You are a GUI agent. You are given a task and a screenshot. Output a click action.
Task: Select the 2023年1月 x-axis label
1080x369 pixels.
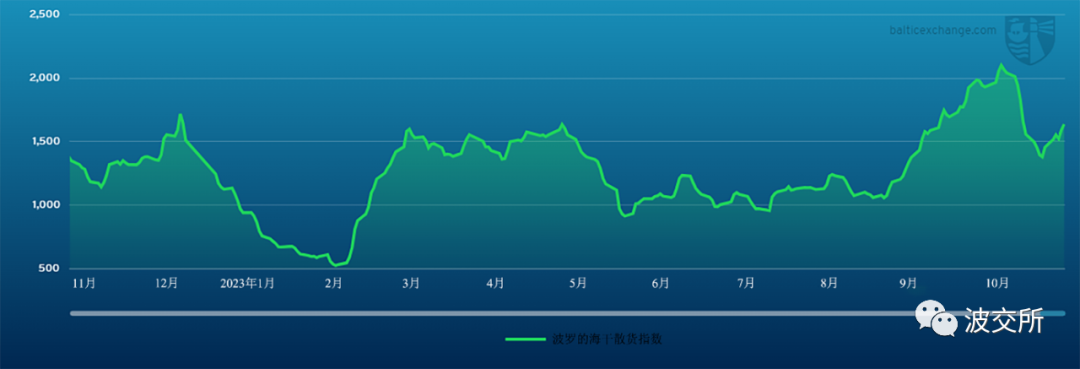click(247, 283)
